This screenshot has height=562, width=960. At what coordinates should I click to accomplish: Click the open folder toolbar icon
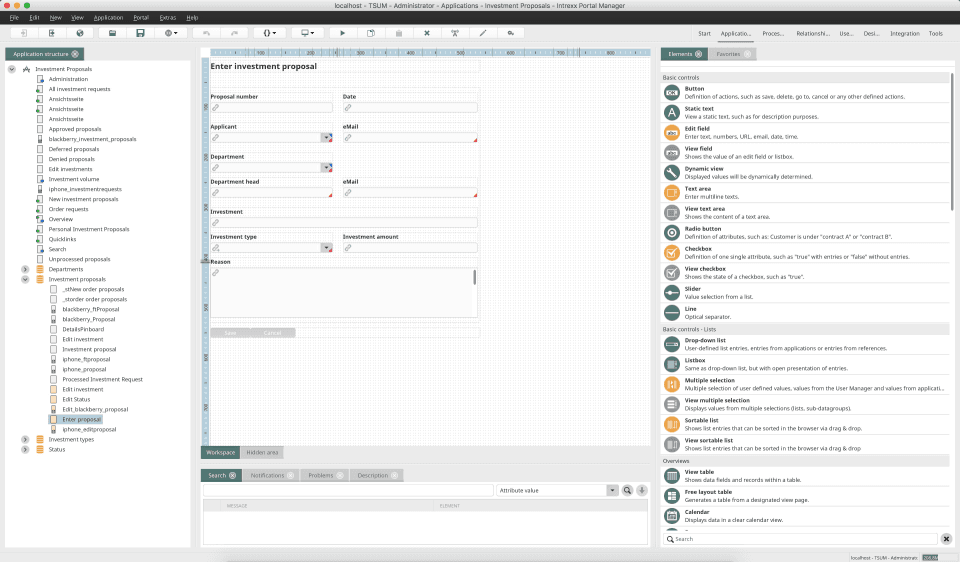[x=113, y=33]
